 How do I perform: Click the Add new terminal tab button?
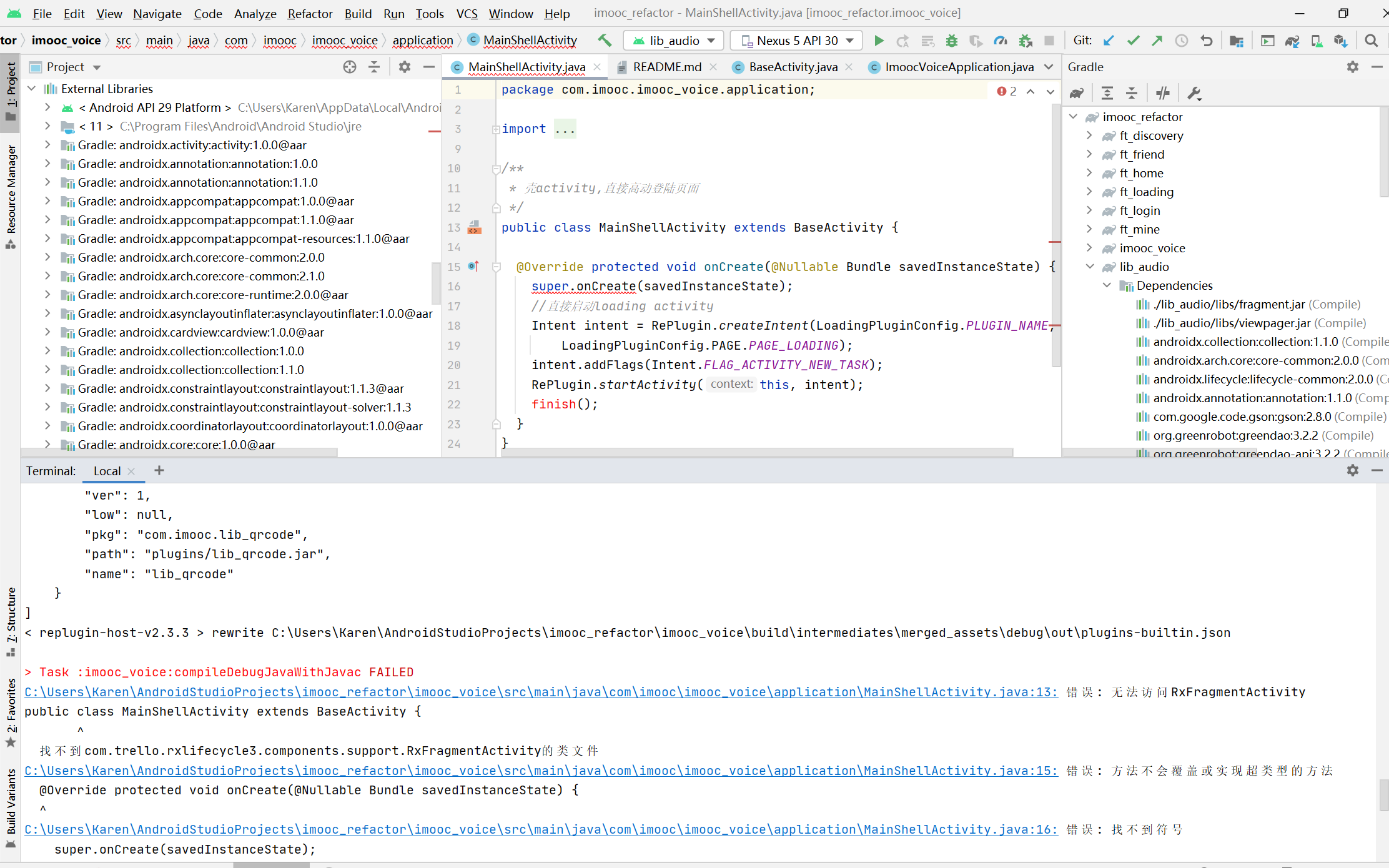pyautogui.click(x=159, y=471)
